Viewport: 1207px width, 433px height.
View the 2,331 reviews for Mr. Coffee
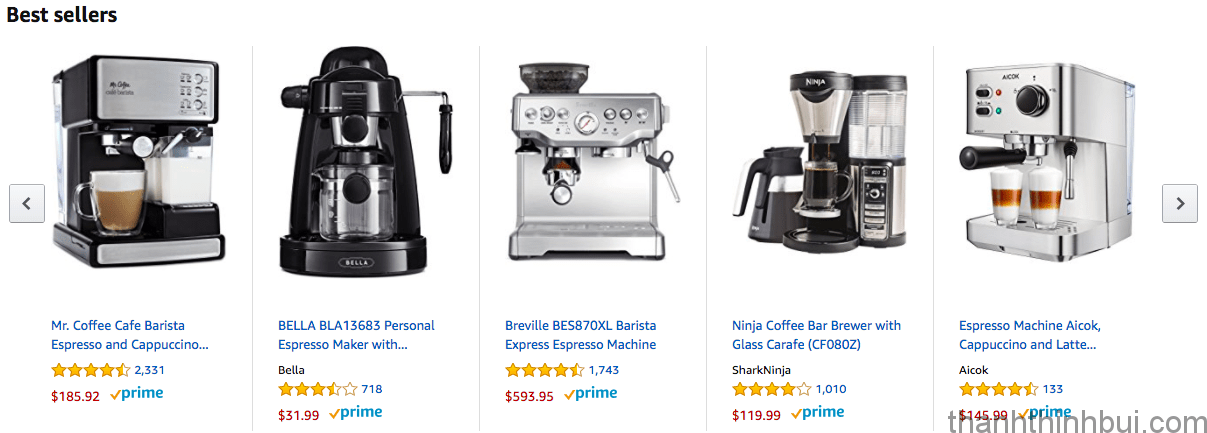click(149, 370)
